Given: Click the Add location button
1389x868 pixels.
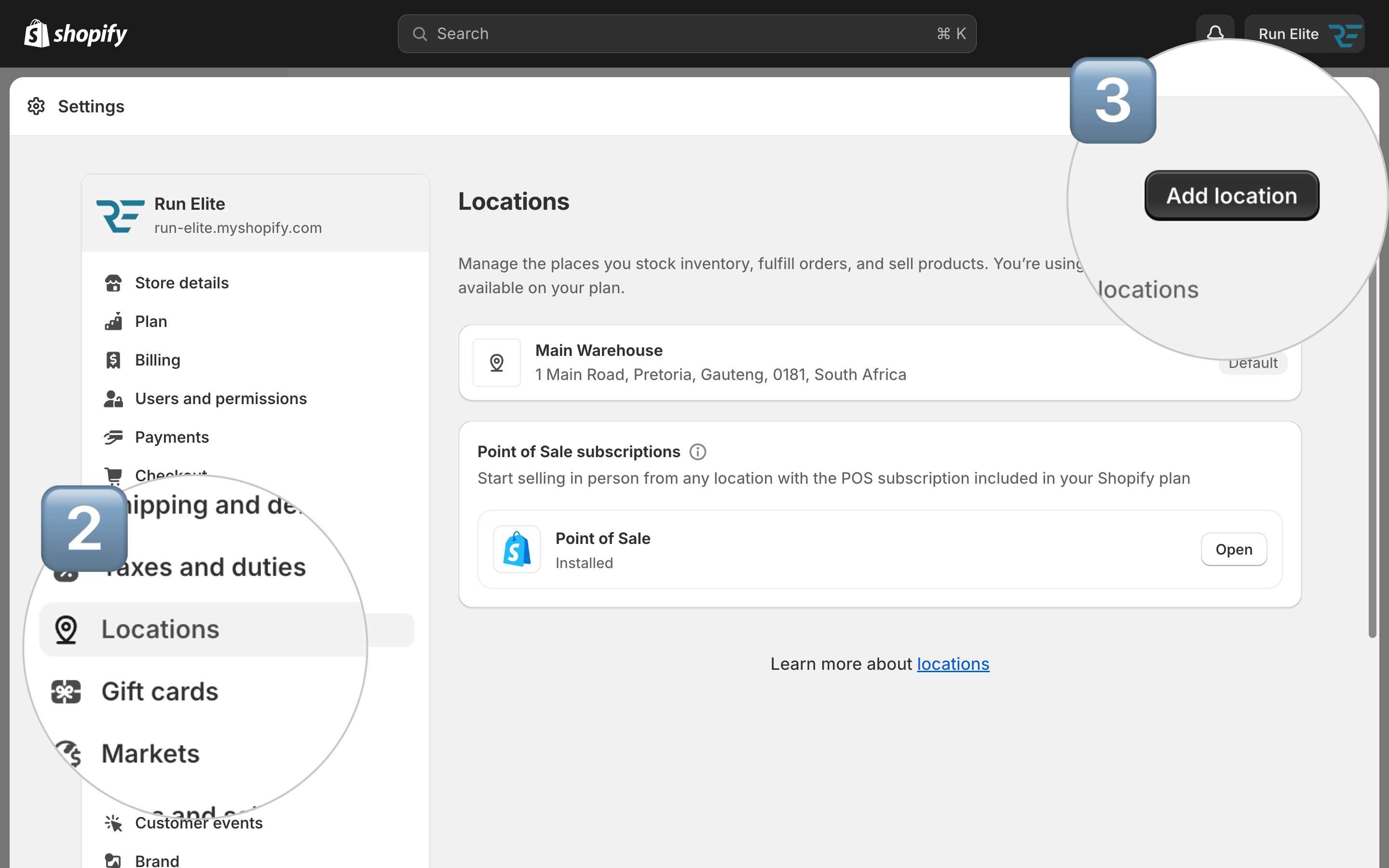Looking at the screenshot, I should 1232,195.
